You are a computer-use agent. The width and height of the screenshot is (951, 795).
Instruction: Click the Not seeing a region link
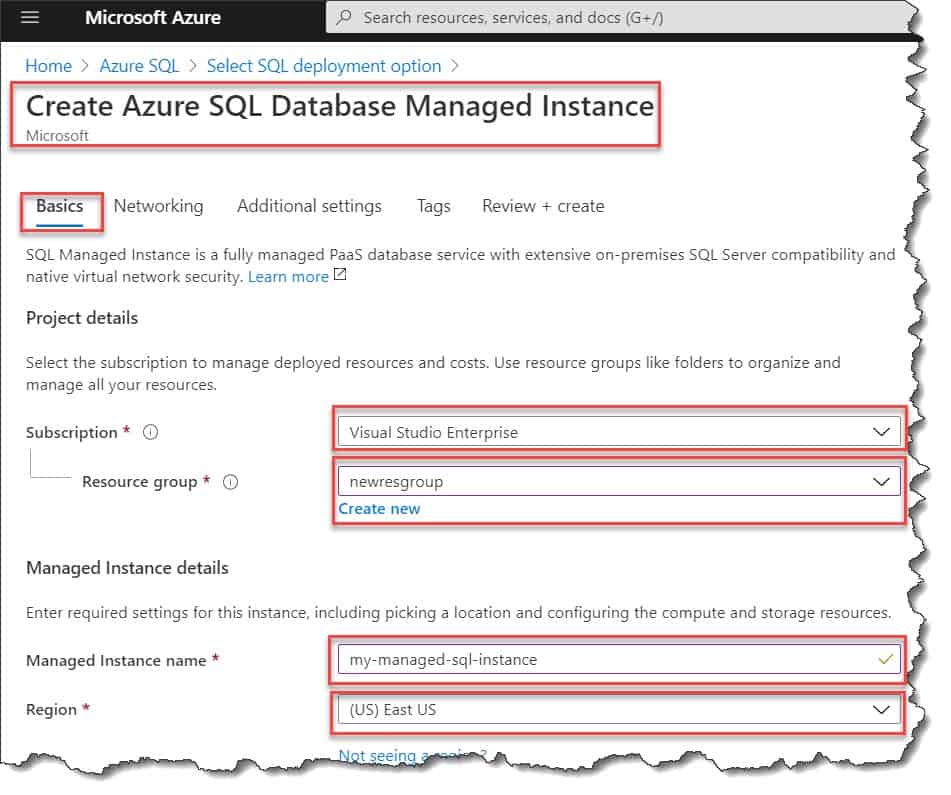pos(412,756)
